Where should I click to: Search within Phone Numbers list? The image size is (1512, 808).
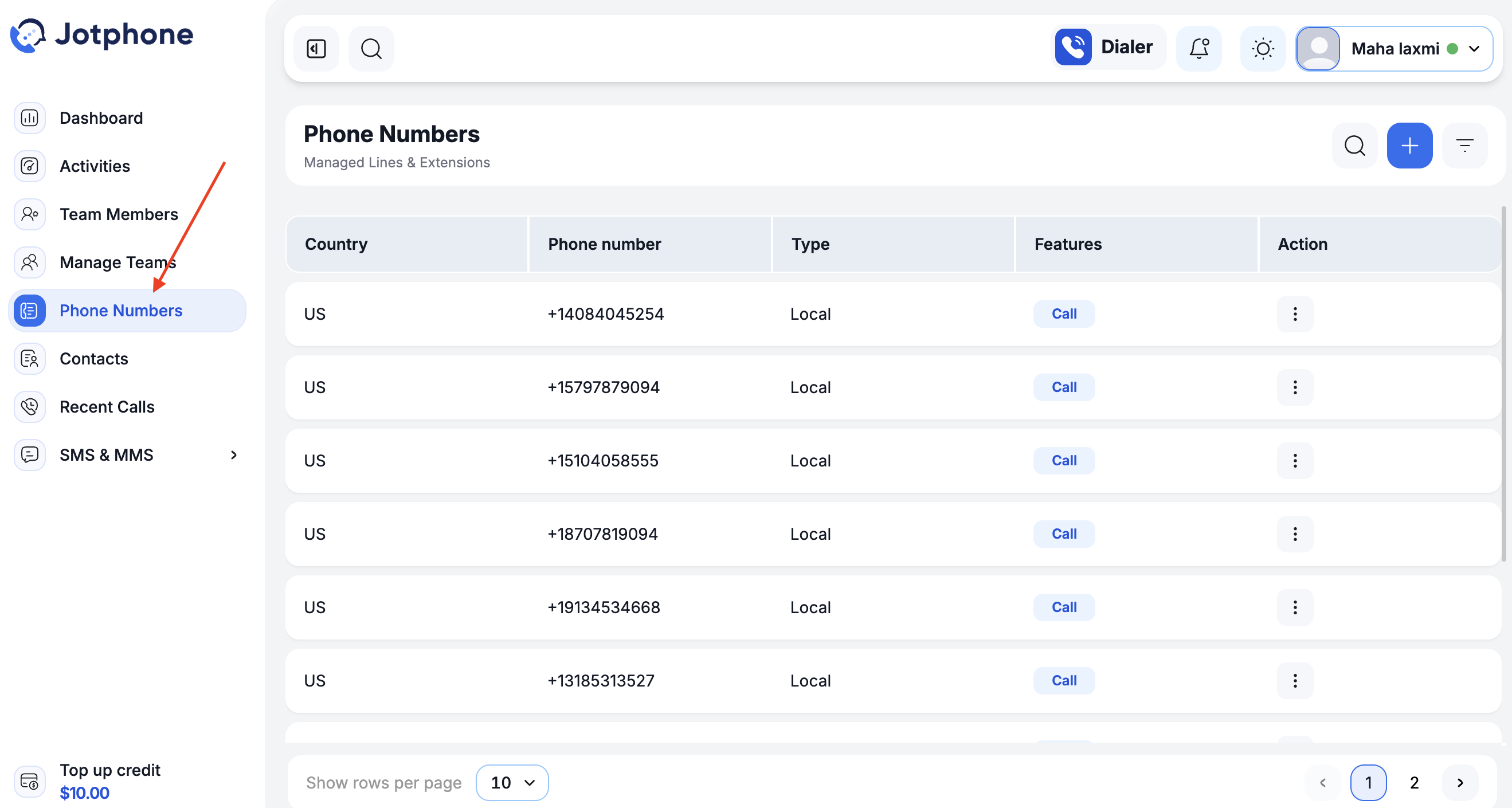click(1355, 146)
